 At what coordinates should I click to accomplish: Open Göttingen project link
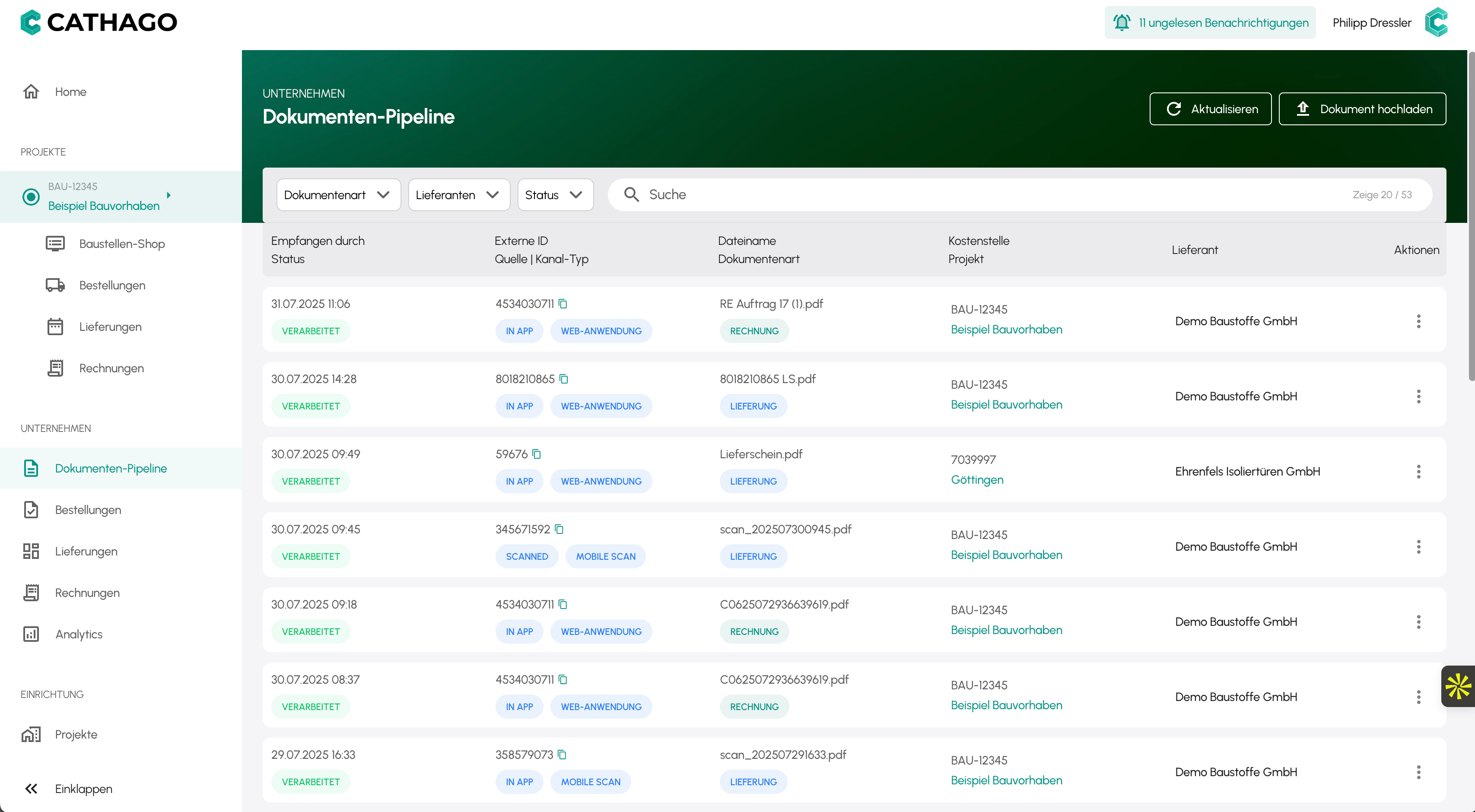977,479
